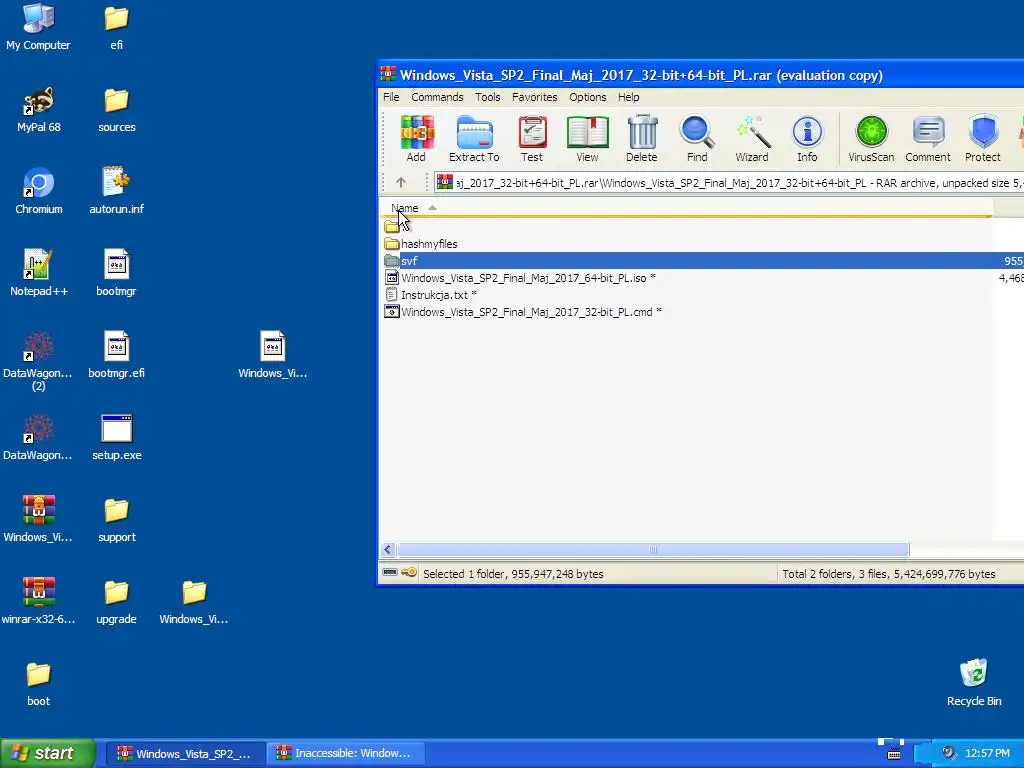Screen dimensions: 1024x768
Task: Select Instrukcja.txt in the archive
Action: (702, 295)
